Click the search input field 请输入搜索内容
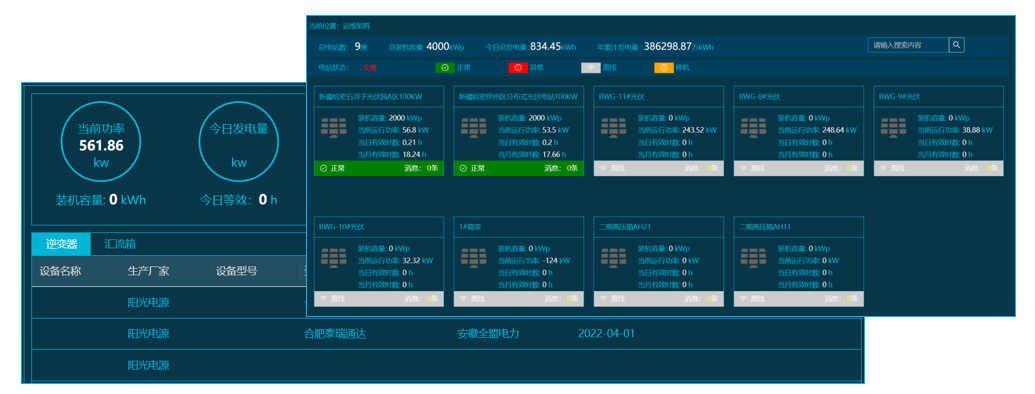The image size is (1035, 394). [x=908, y=45]
